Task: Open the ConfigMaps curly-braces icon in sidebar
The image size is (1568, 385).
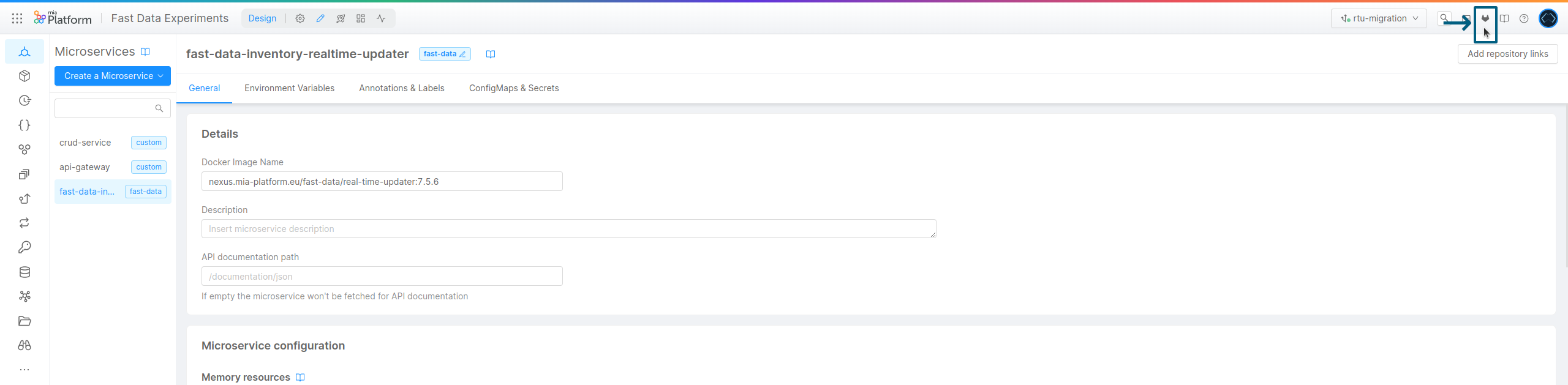Action: click(x=24, y=124)
